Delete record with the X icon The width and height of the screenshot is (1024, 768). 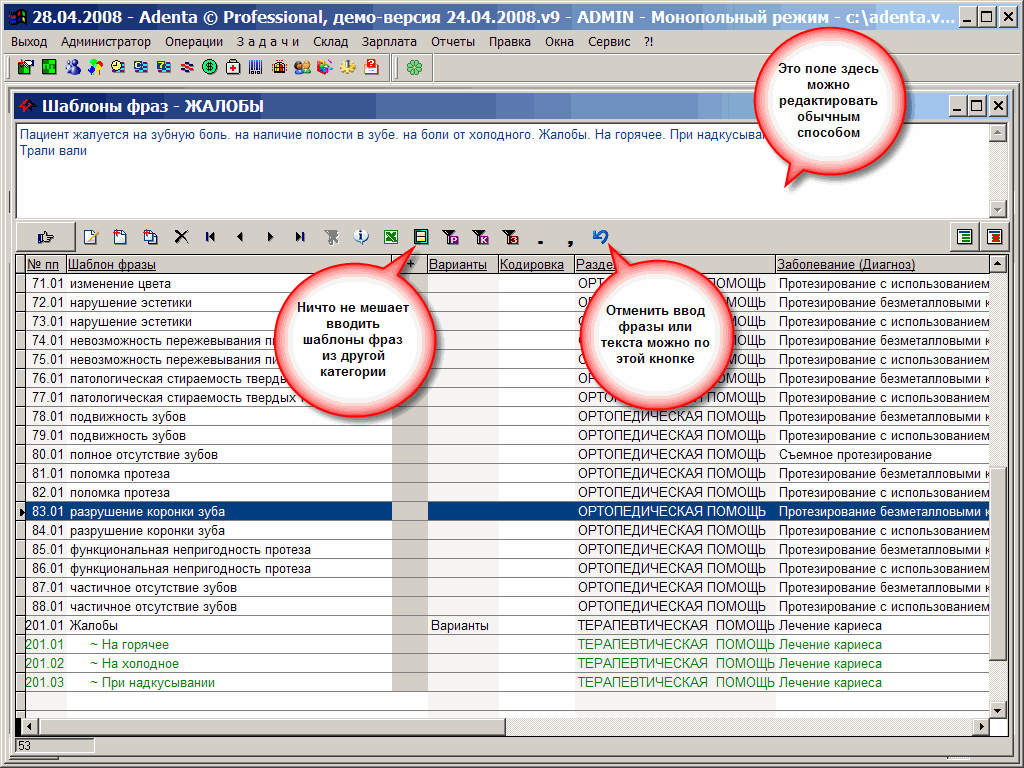[181, 237]
